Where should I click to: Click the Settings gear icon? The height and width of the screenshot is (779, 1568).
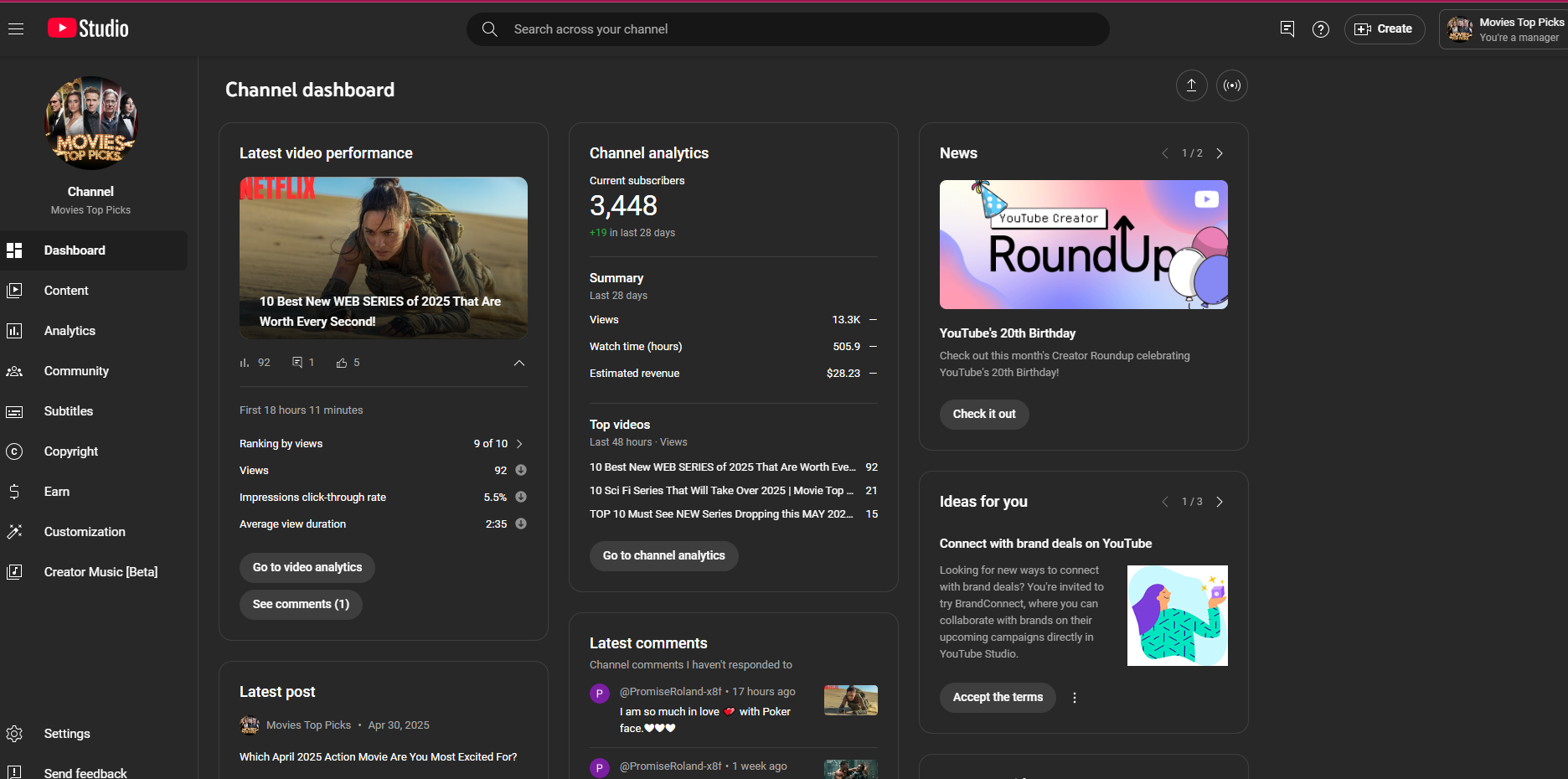point(14,734)
